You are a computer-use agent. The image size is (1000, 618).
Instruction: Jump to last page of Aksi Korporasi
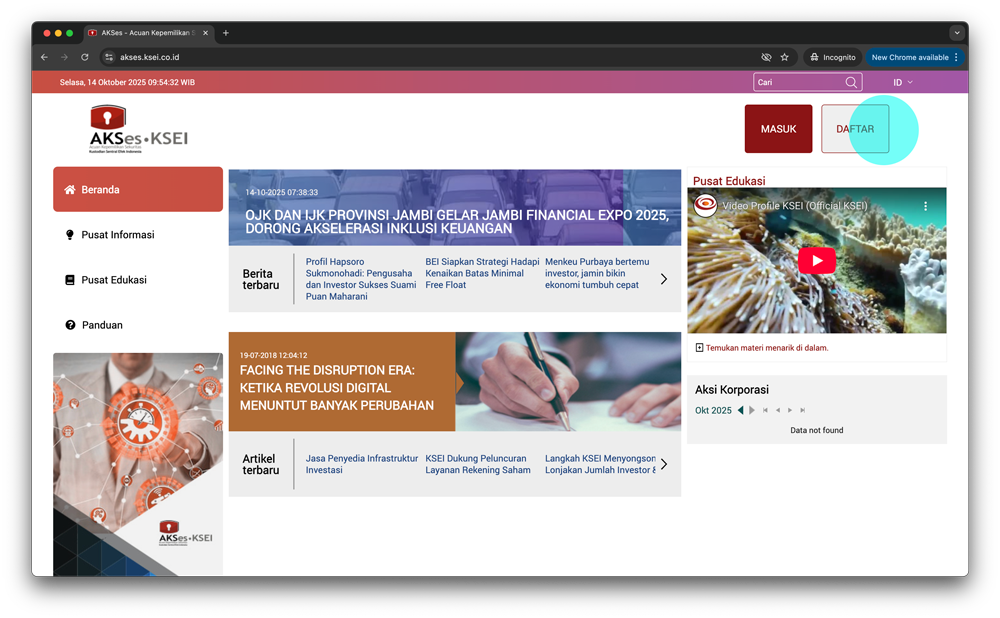[802, 410]
